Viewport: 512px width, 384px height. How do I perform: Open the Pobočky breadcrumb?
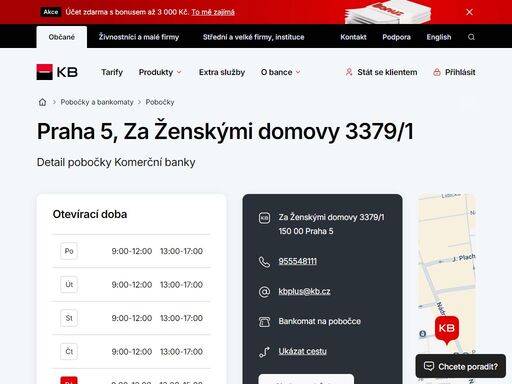[x=160, y=102]
